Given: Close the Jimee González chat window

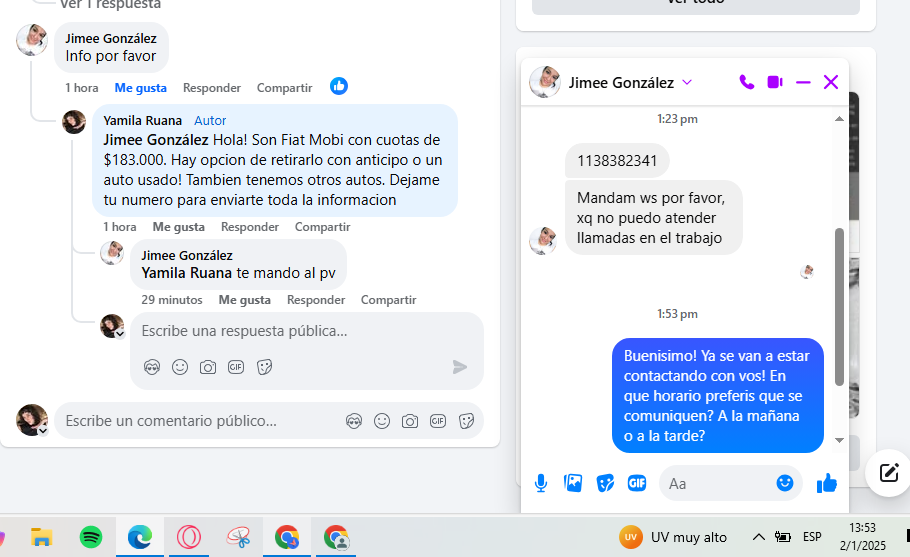Looking at the screenshot, I should (830, 82).
